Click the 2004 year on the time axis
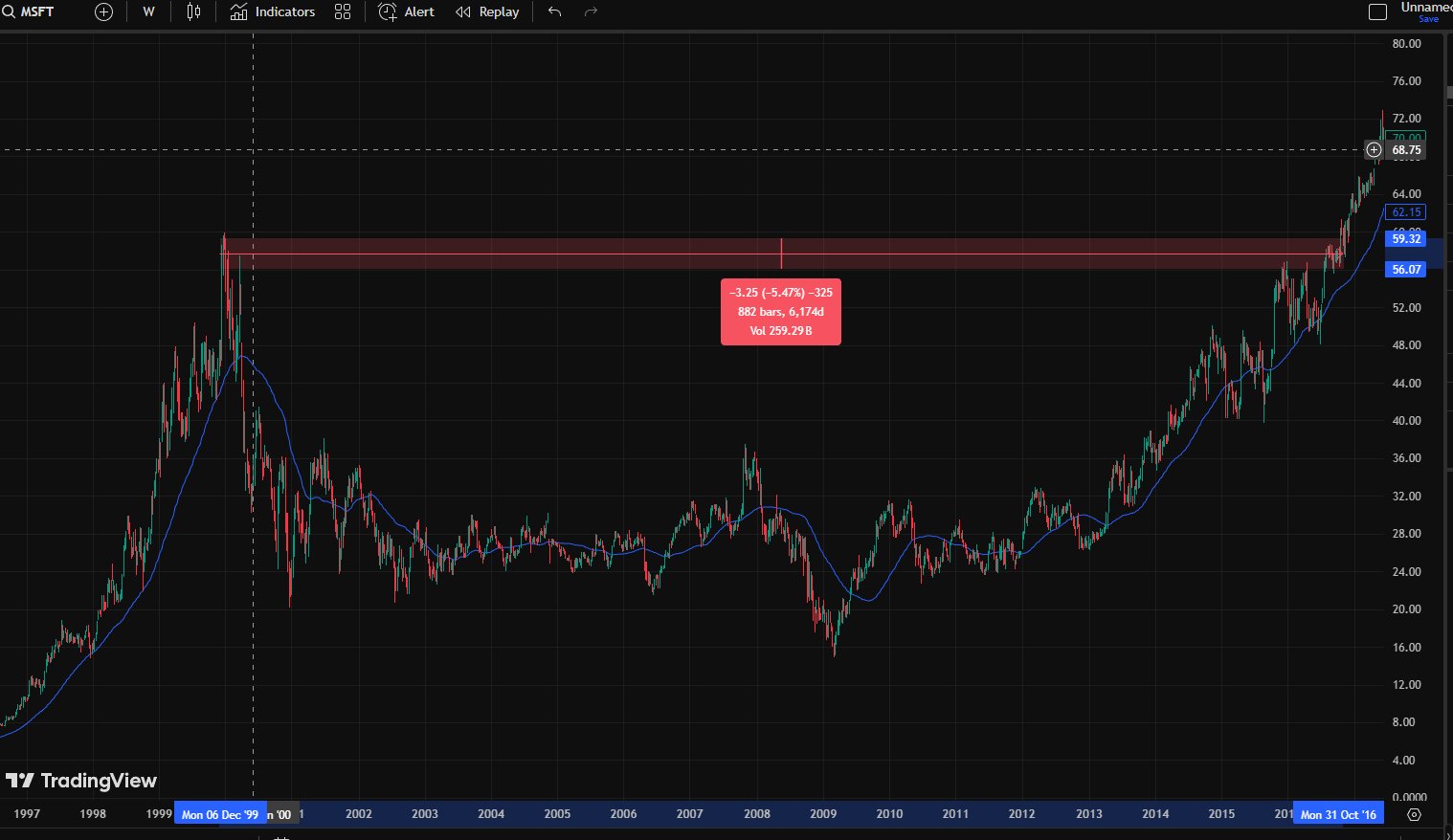 [x=491, y=814]
